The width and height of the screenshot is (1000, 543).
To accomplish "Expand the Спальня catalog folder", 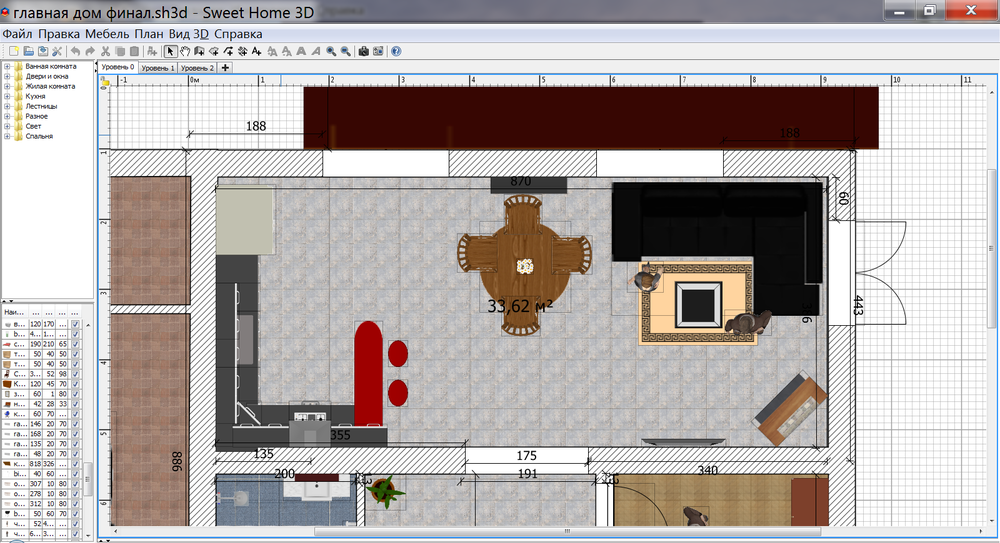I will pos(7,136).
